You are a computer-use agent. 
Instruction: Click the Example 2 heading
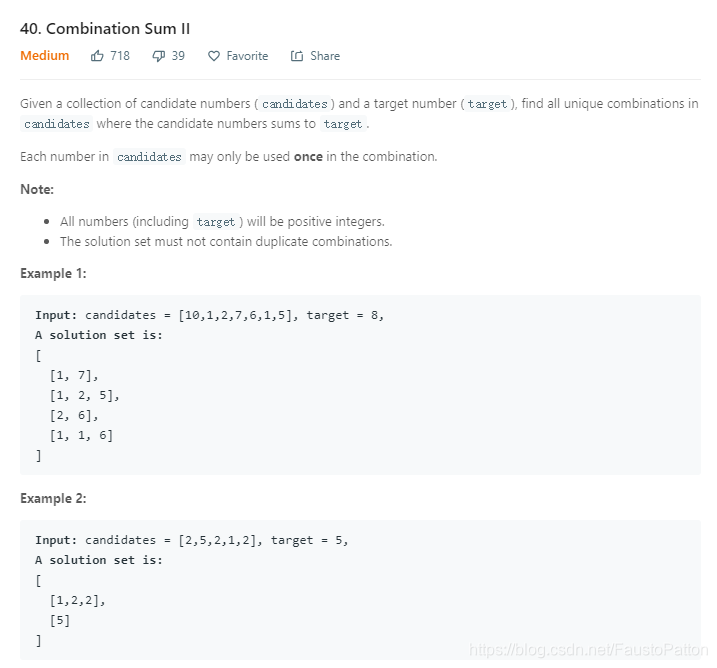click(x=53, y=498)
